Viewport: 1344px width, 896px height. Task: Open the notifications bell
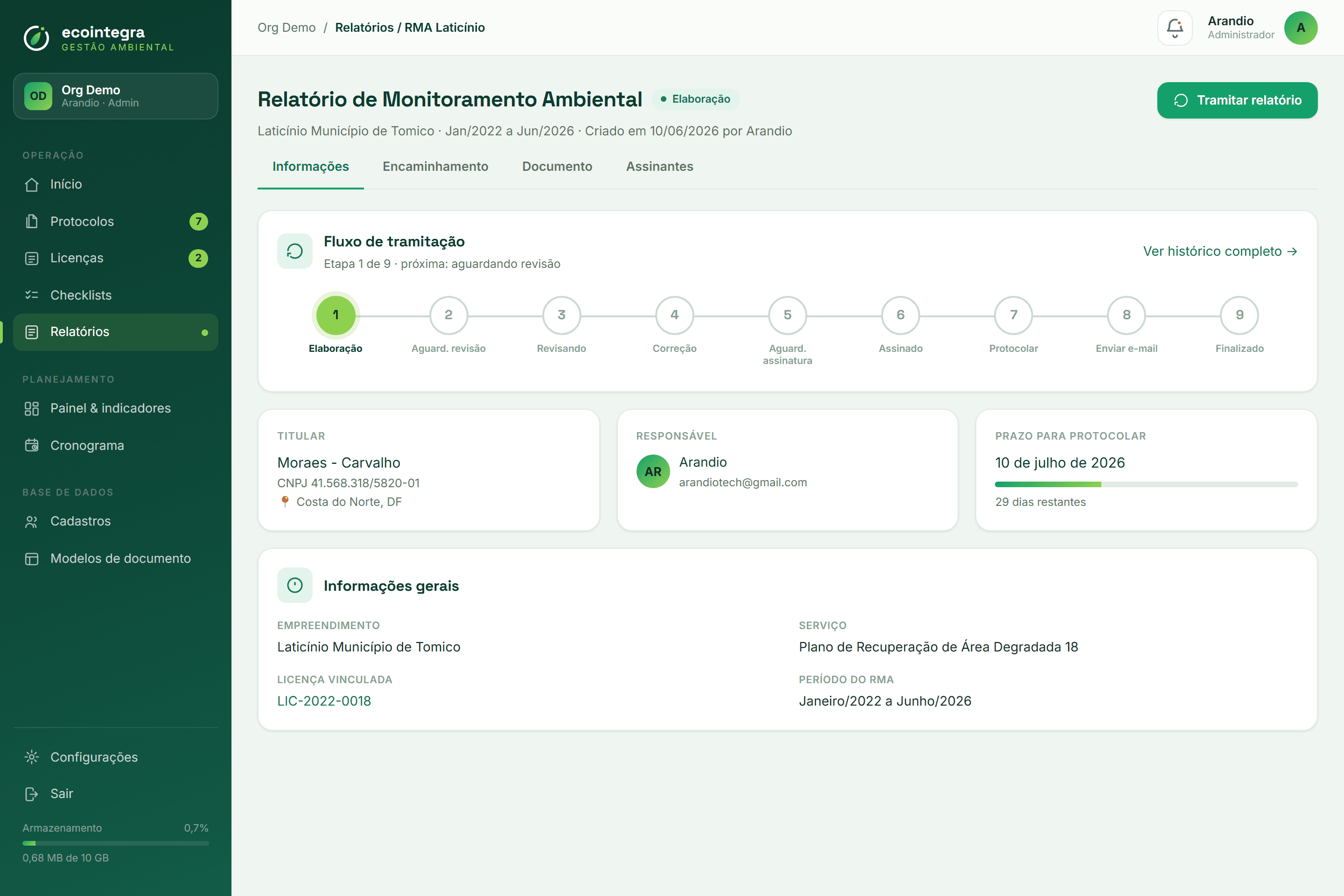[x=1175, y=28]
